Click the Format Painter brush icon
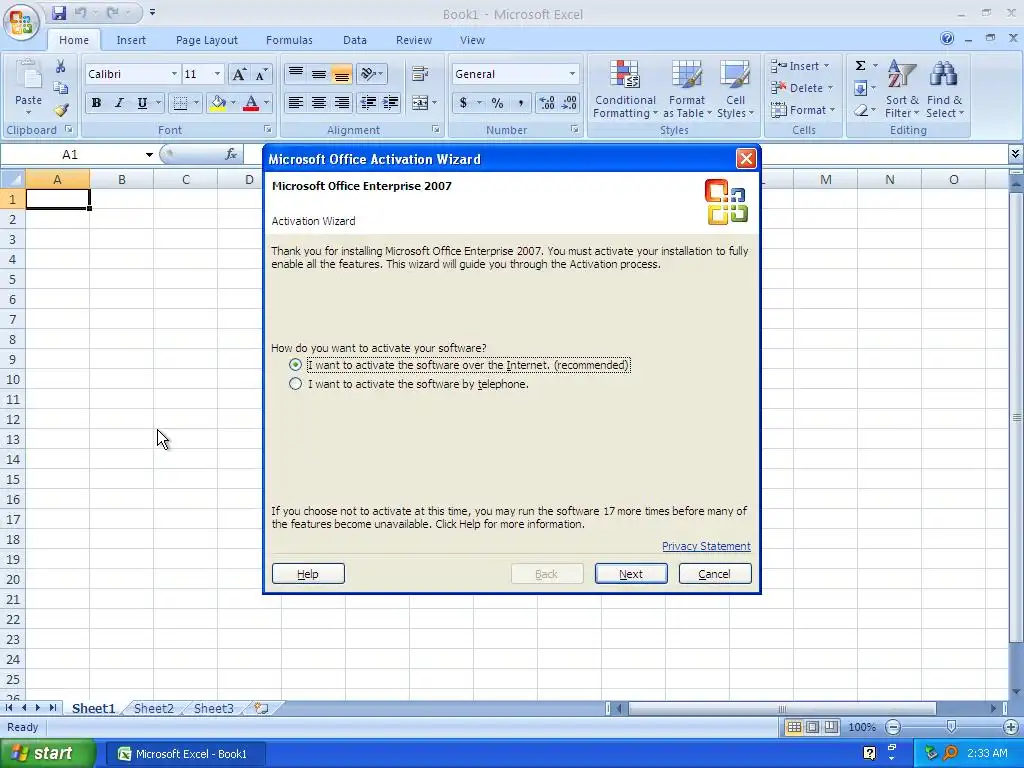Image resolution: width=1024 pixels, height=768 pixels. (61, 110)
